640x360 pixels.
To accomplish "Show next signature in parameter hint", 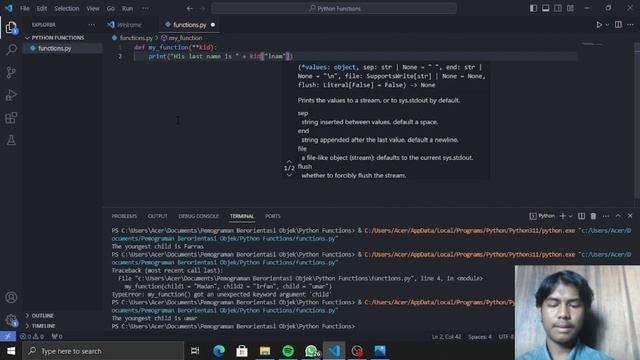I will 289,175.
